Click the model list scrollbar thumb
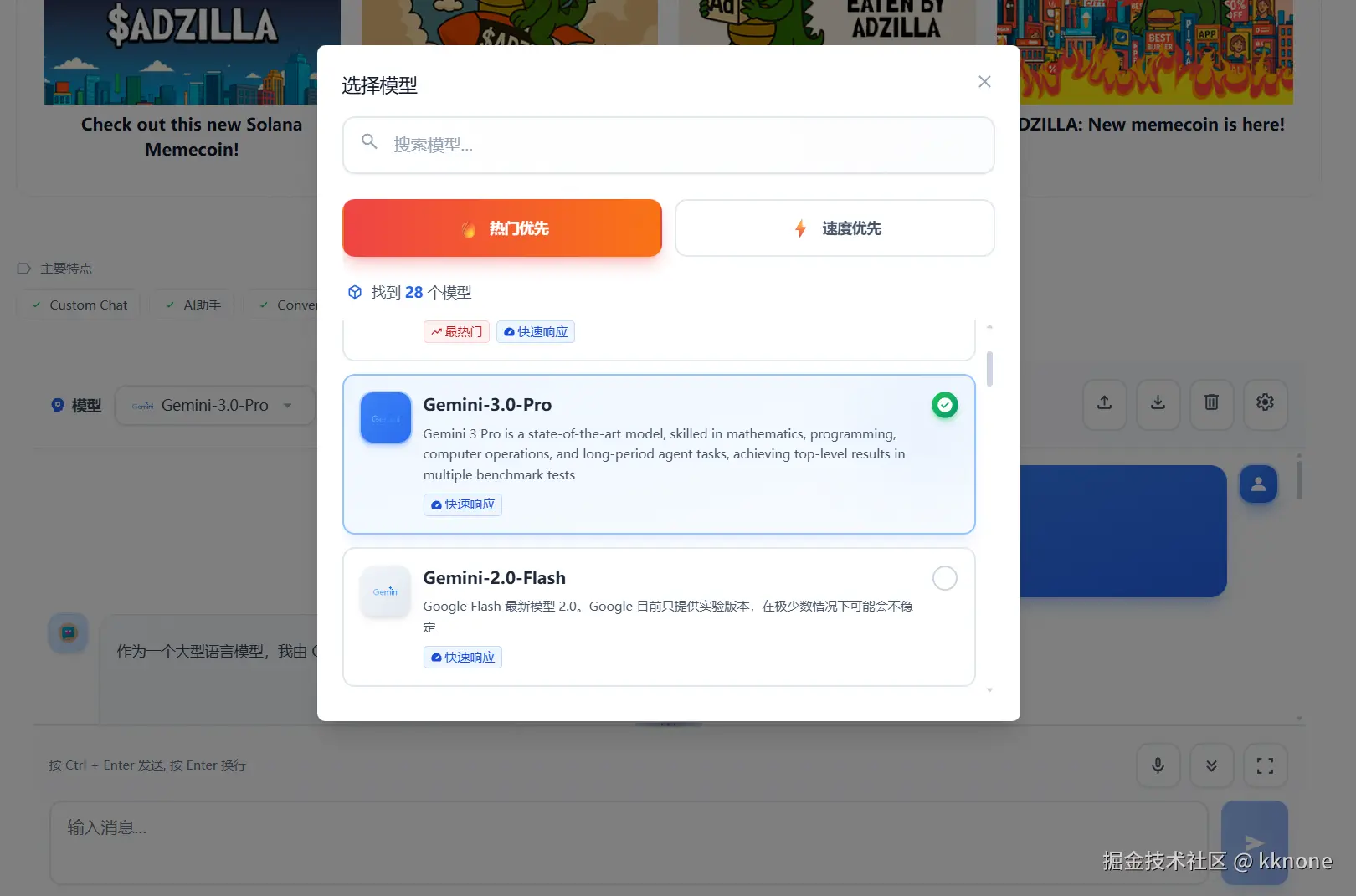This screenshot has height=896, width=1356. point(989,369)
